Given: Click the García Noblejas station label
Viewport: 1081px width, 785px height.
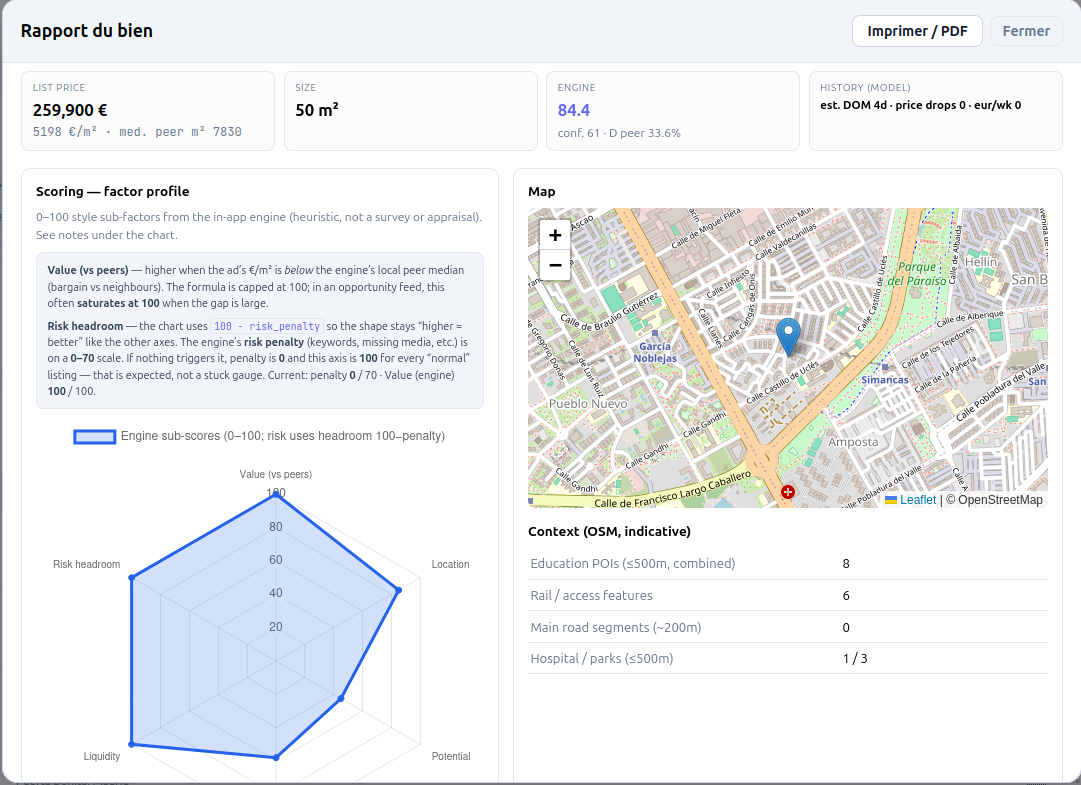Looking at the screenshot, I should (x=655, y=352).
